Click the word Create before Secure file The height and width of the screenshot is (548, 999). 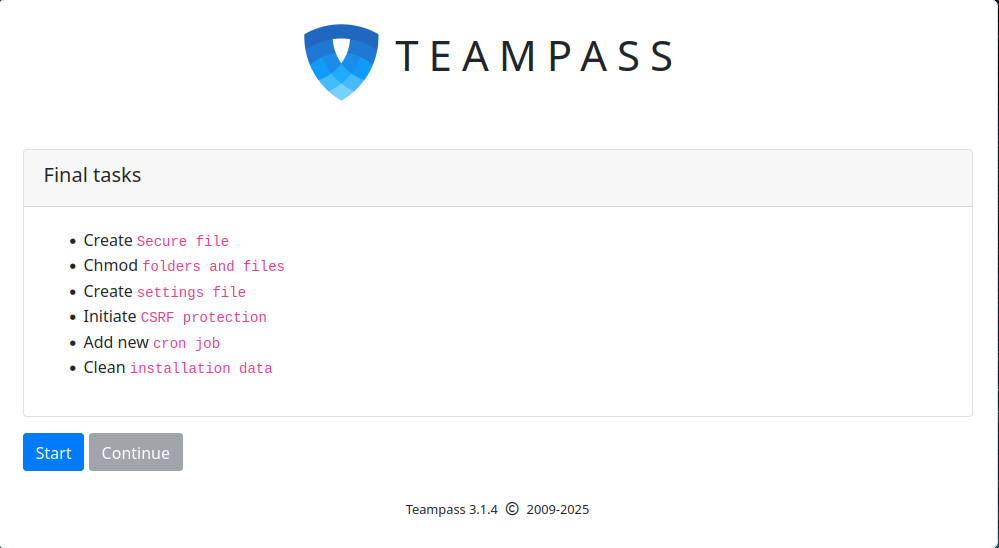tap(108, 241)
